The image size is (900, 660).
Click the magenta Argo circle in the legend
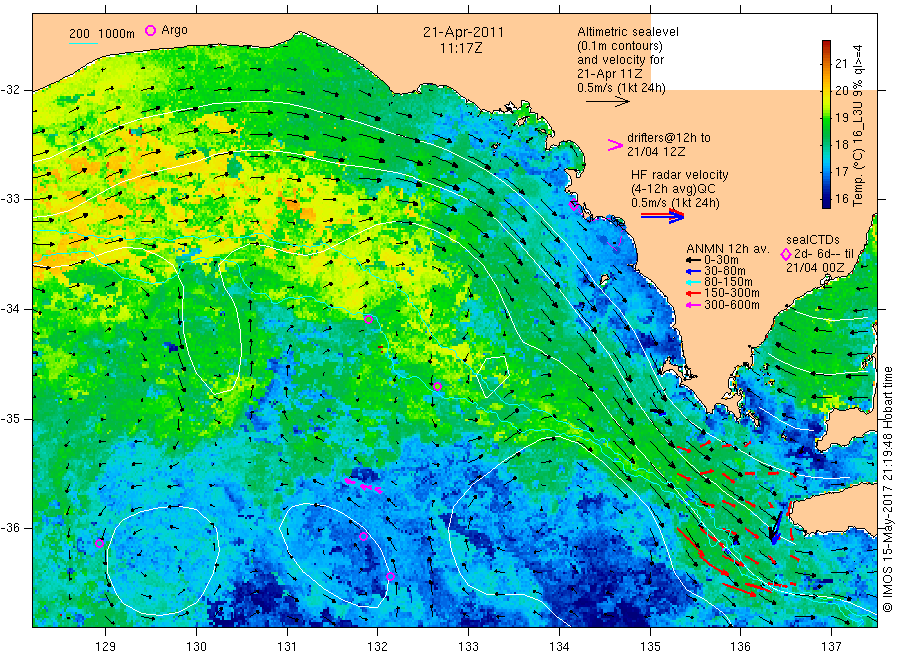pos(150,30)
